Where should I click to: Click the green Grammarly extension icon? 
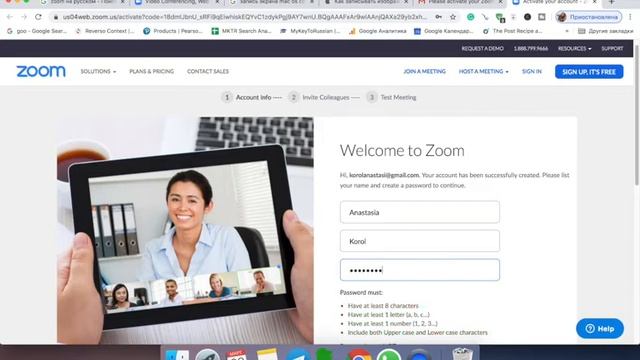coord(471,17)
